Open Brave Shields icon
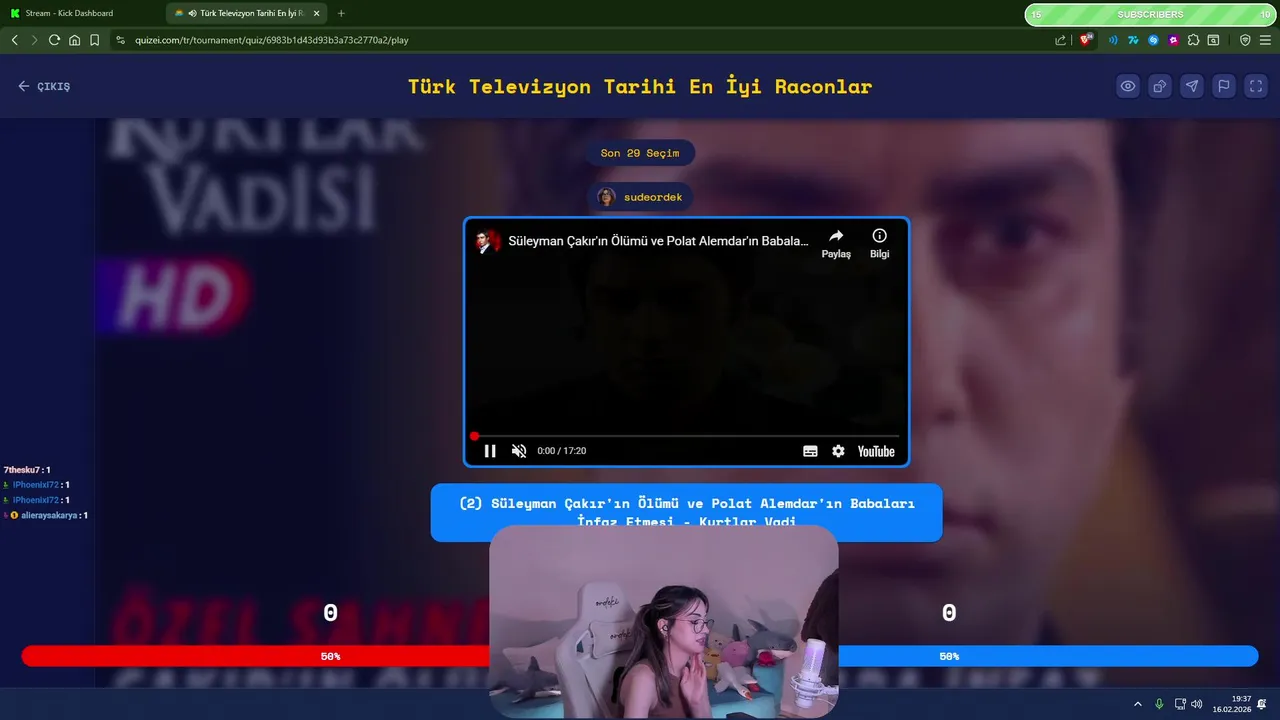1280x720 pixels. click(1086, 40)
